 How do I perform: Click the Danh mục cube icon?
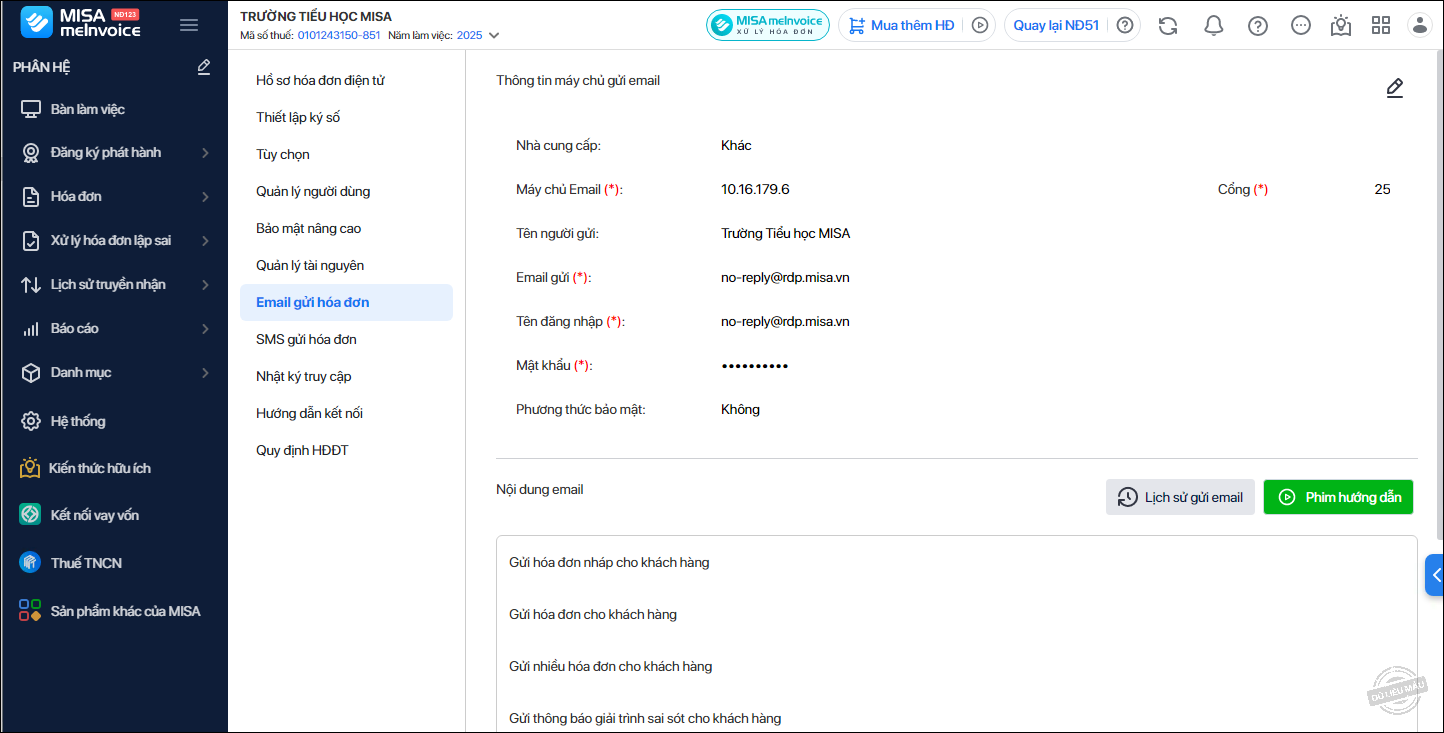[31, 373]
